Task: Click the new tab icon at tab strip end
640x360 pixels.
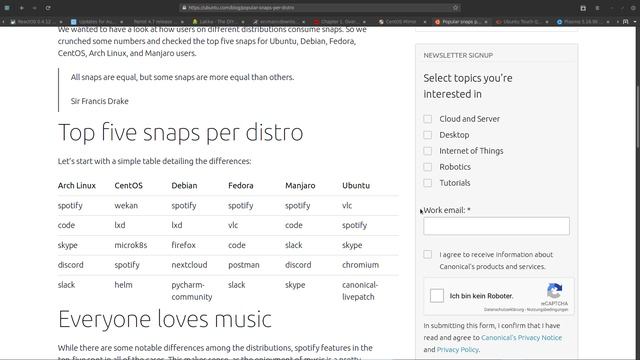Action: [x=625, y=22]
